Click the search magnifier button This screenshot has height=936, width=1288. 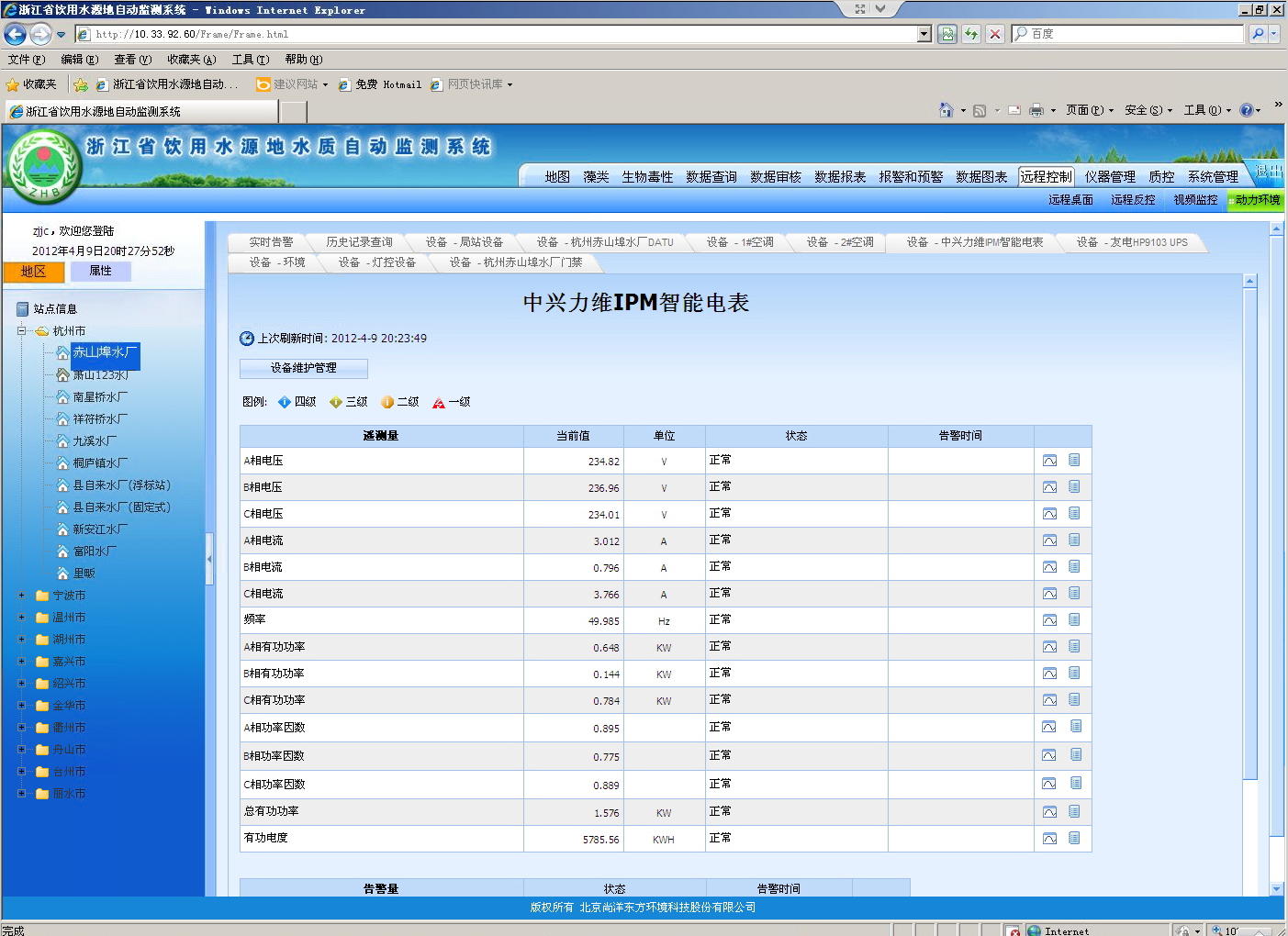click(1258, 34)
